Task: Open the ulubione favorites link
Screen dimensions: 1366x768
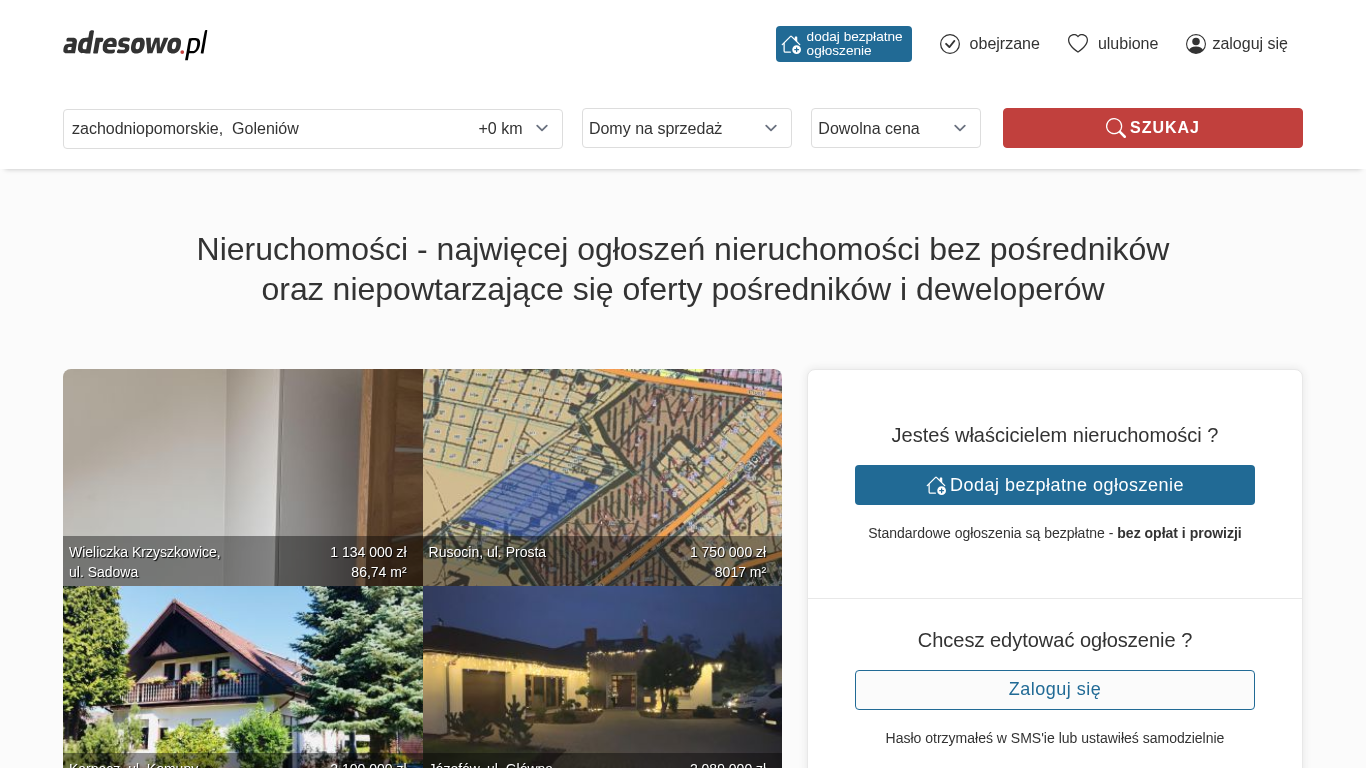Action: click(1127, 44)
